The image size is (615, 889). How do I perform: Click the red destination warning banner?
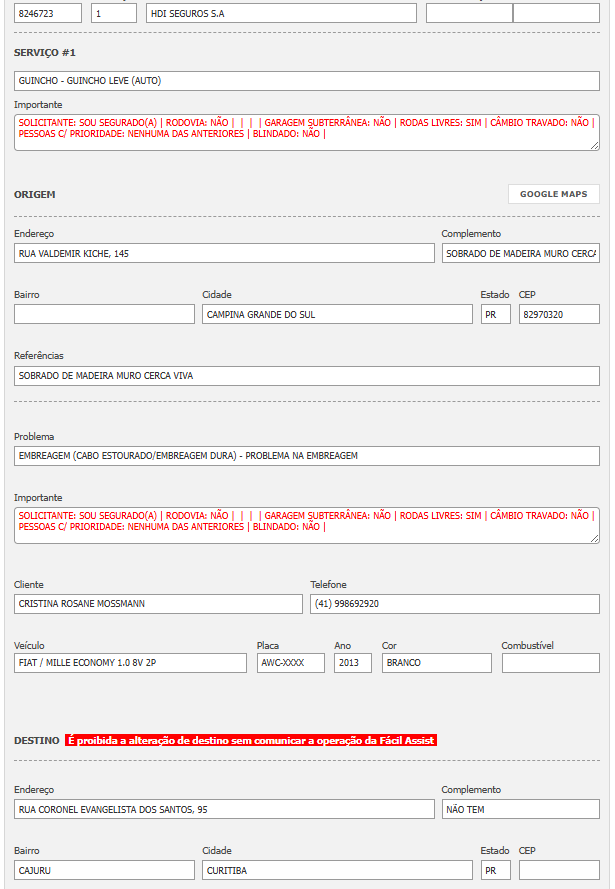coord(251,740)
